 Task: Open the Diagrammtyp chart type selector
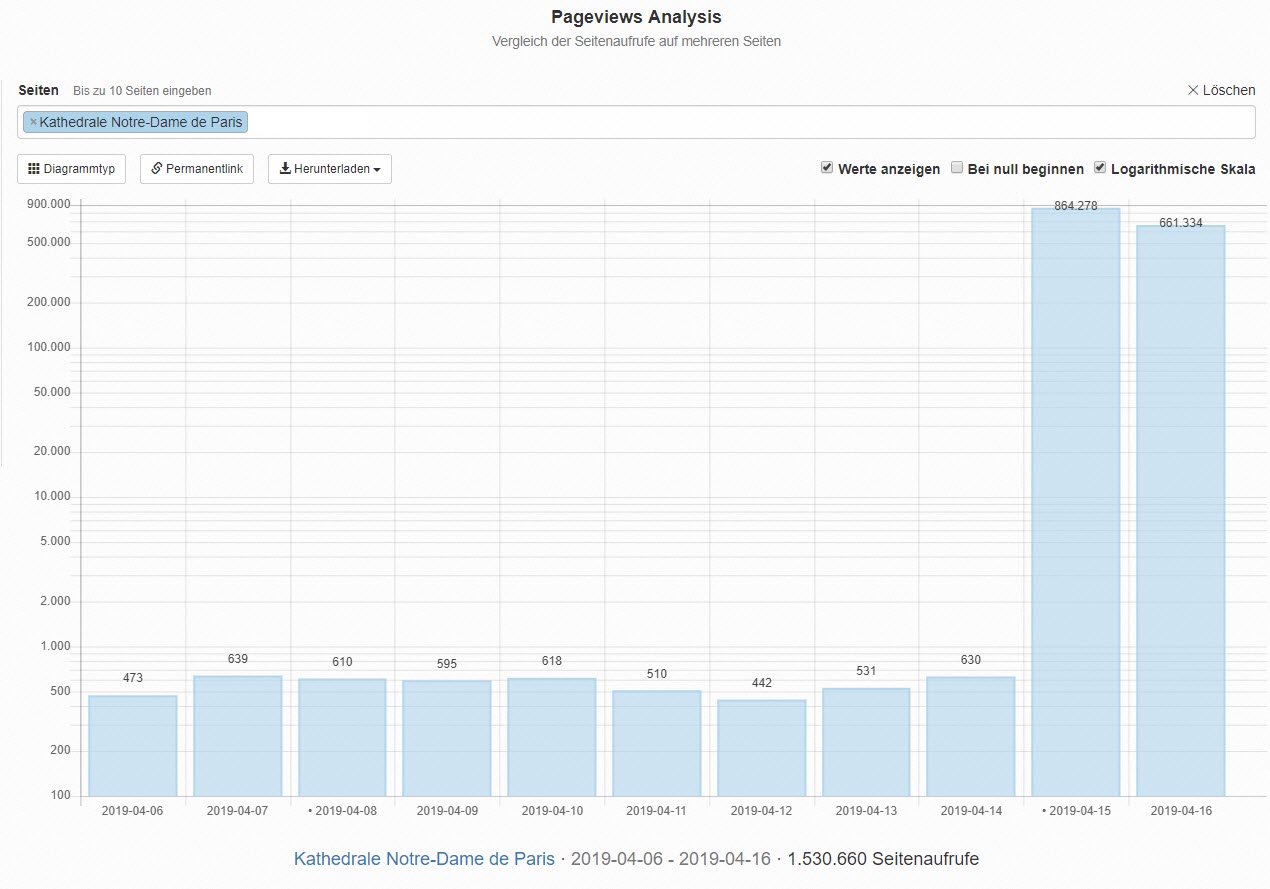point(71,169)
